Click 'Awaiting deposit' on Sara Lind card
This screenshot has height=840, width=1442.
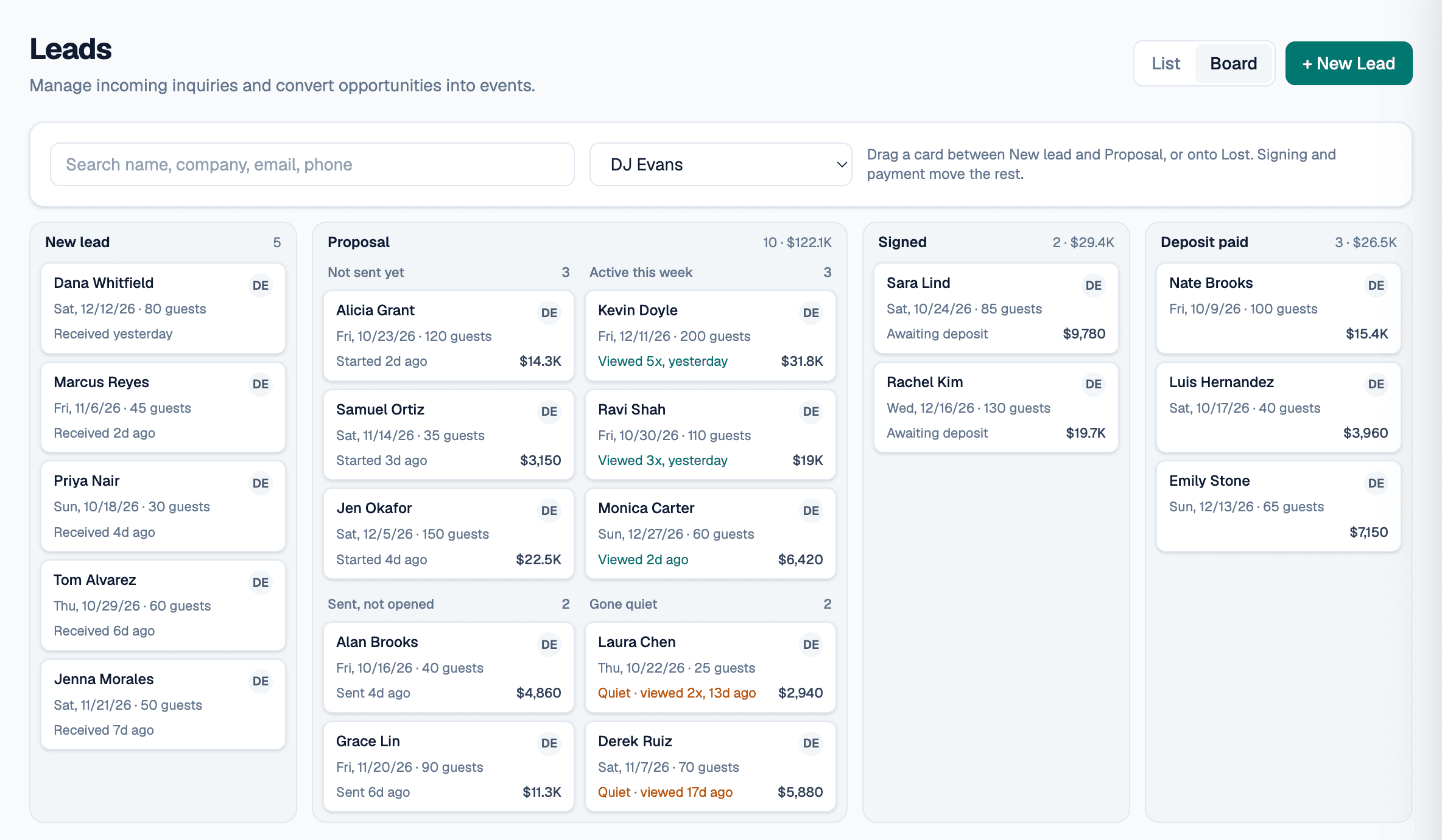pos(937,334)
